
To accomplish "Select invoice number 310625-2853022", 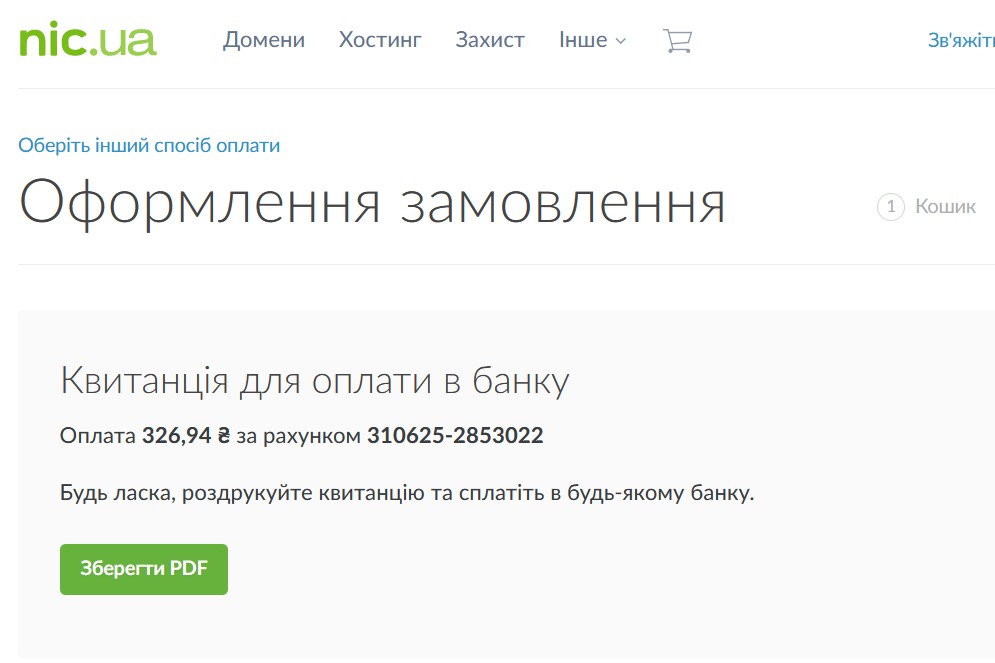I will click(455, 436).
